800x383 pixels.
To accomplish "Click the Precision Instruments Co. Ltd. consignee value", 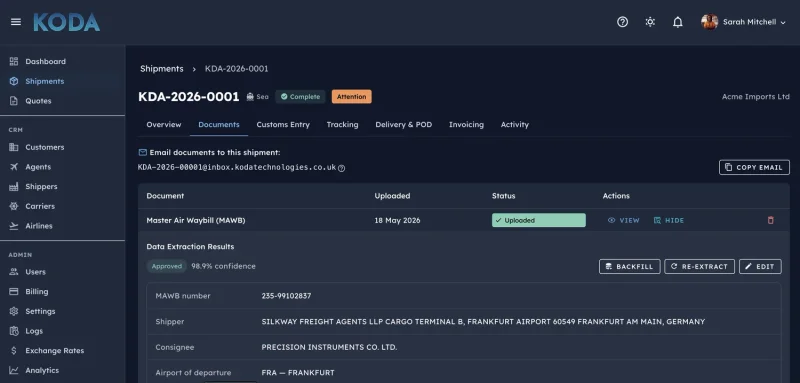I will click(329, 347).
